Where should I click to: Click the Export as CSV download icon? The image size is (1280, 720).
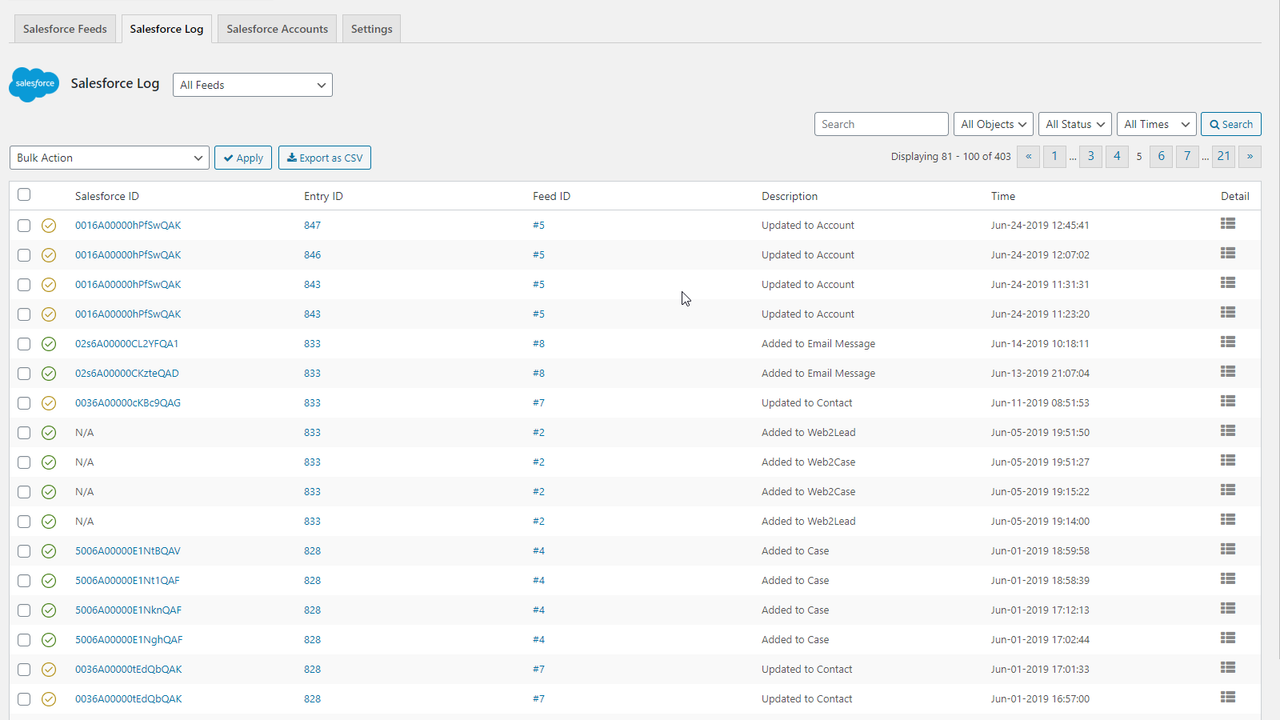[x=290, y=157]
